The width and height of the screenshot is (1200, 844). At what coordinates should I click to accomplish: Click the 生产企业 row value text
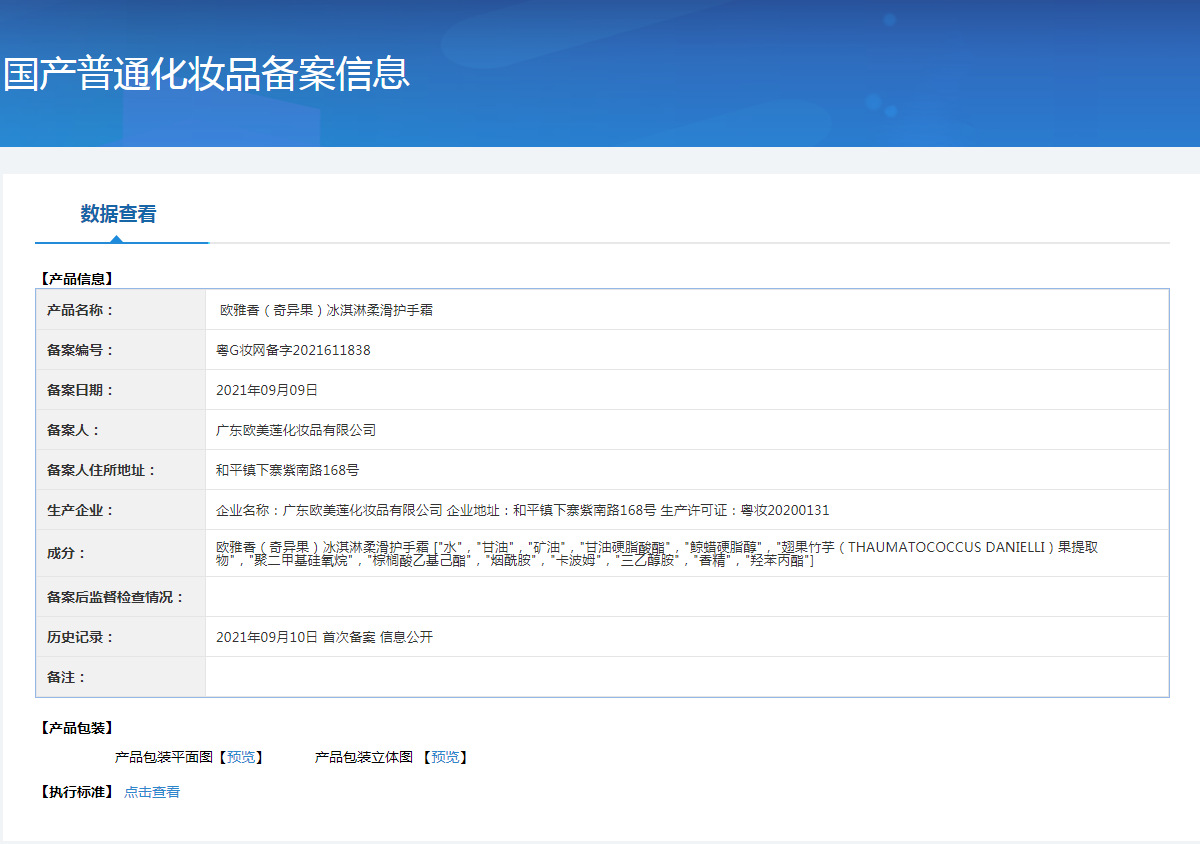click(x=523, y=510)
